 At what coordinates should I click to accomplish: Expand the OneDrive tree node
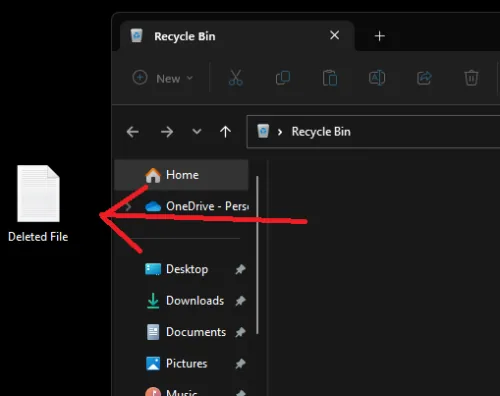point(128,207)
